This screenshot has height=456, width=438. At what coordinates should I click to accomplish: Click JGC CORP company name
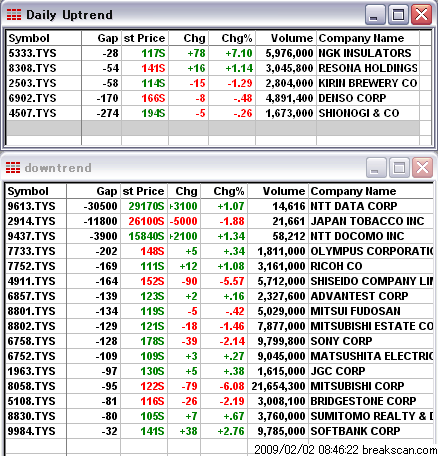(338, 371)
